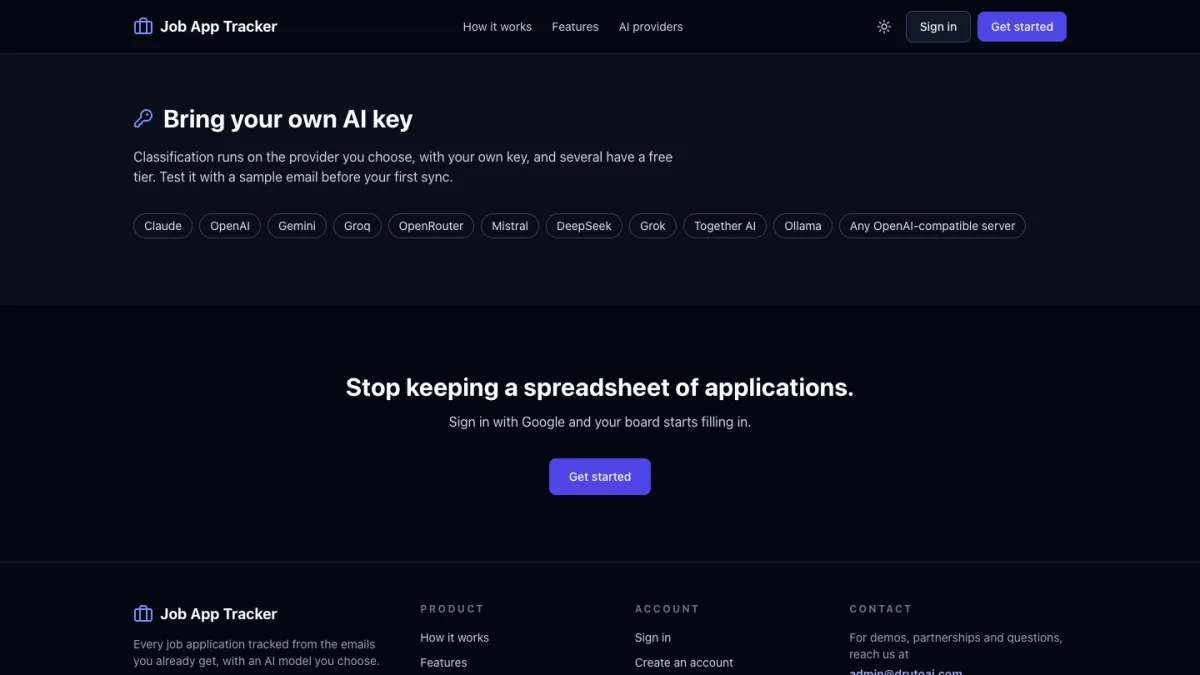Click the footer Job App Tracker title
1200x675 pixels.
pos(219,614)
